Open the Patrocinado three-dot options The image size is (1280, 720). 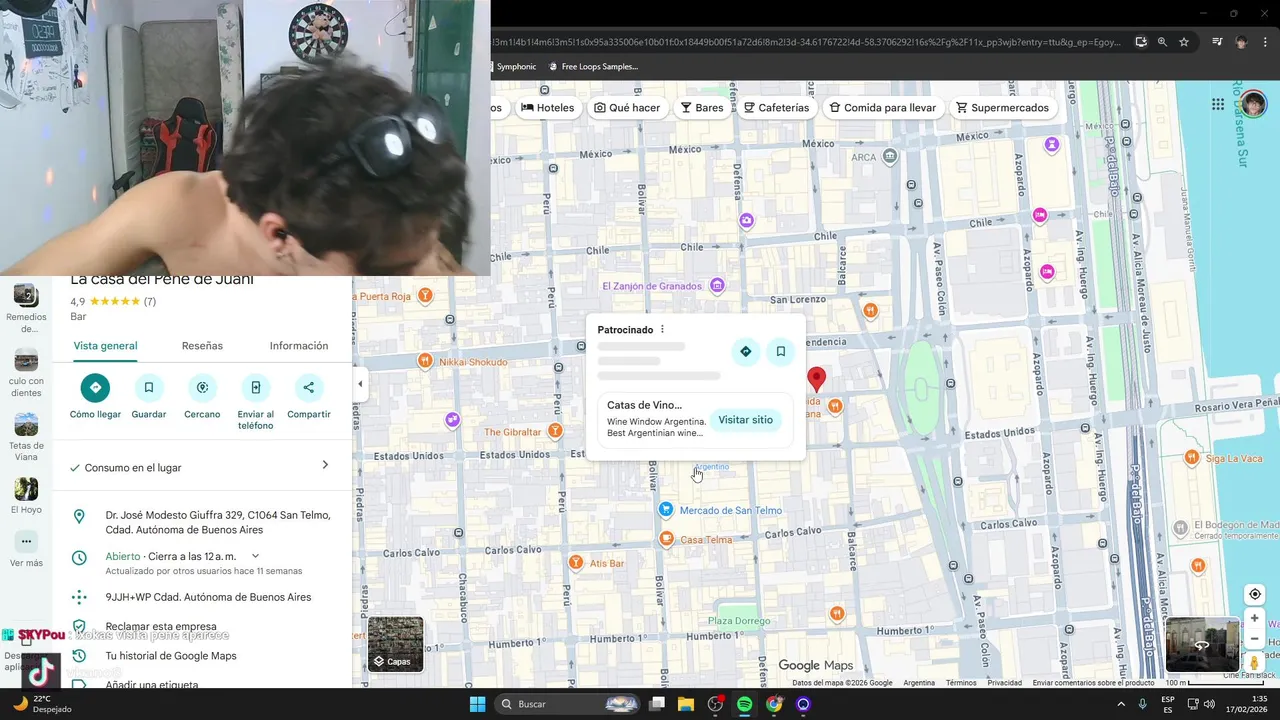pos(662,330)
